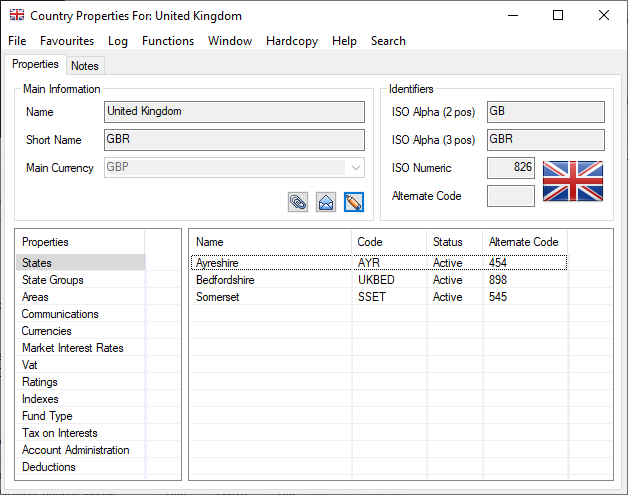628x495 pixels.
Task: Click the ISO Numeric field
Action: click(x=510, y=168)
